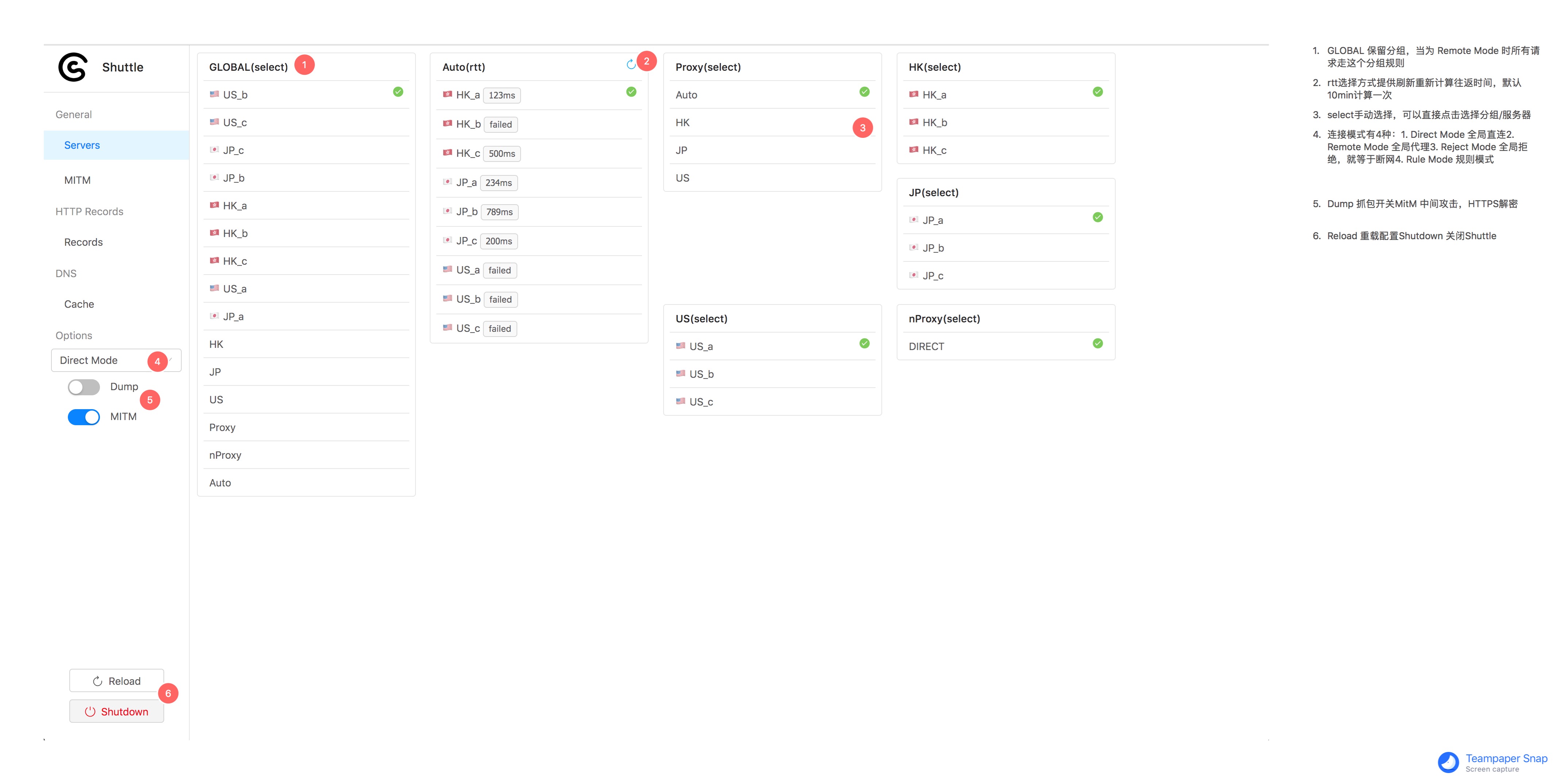Click the green check beside Auto in Proxy(select)
Viewport: 1562px width, 784px height.
tap(864, 92)
